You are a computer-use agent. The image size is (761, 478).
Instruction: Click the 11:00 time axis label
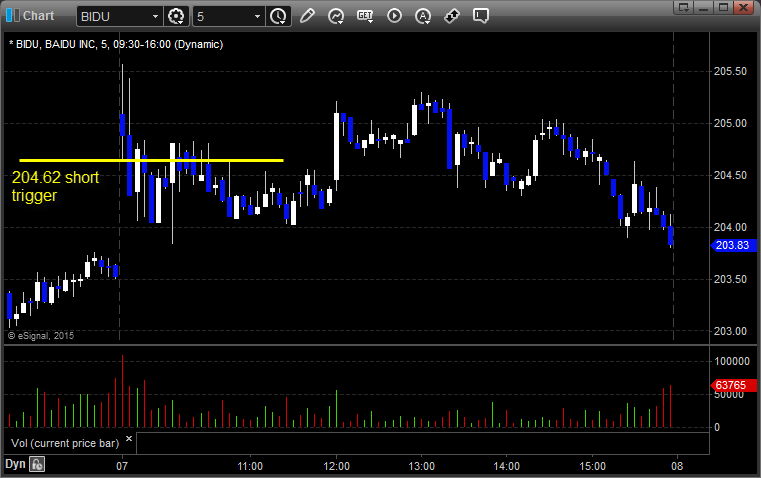pyautogui.click(x=250, y=466)
